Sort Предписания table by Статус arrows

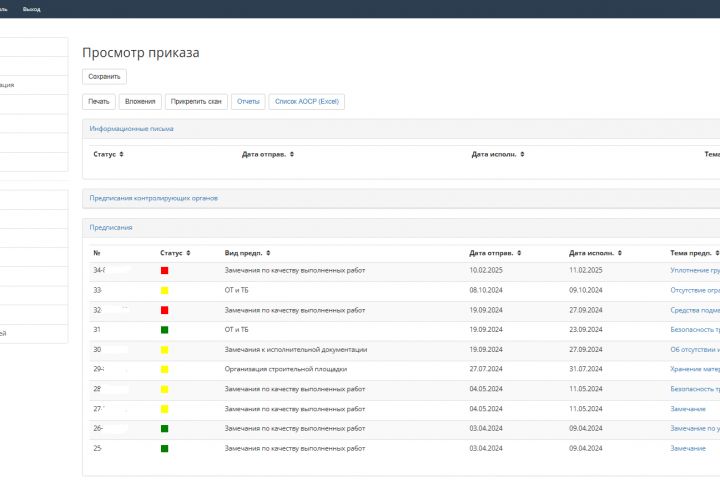point(188,253)
